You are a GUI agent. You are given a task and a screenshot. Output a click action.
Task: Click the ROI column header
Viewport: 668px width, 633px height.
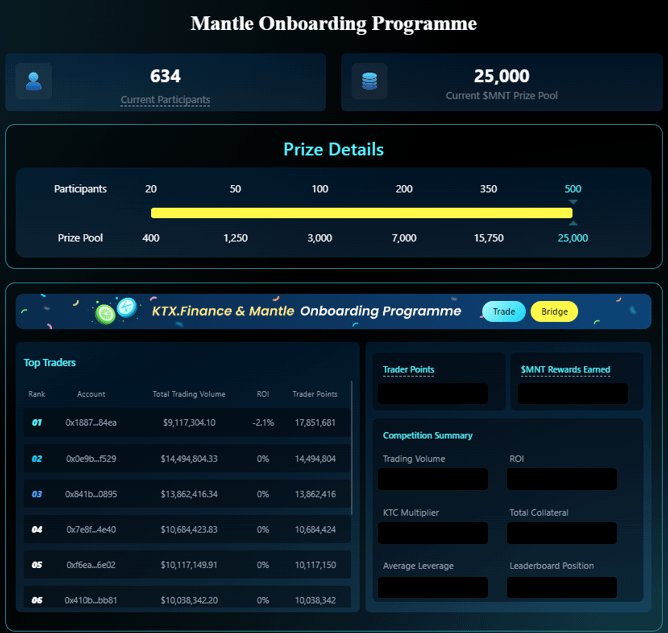click(x=263, y=394)
